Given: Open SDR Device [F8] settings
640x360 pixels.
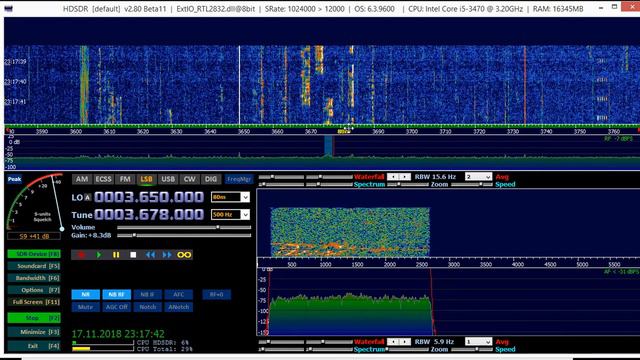Looking at the screenshot, I should (x=34, y=254).
